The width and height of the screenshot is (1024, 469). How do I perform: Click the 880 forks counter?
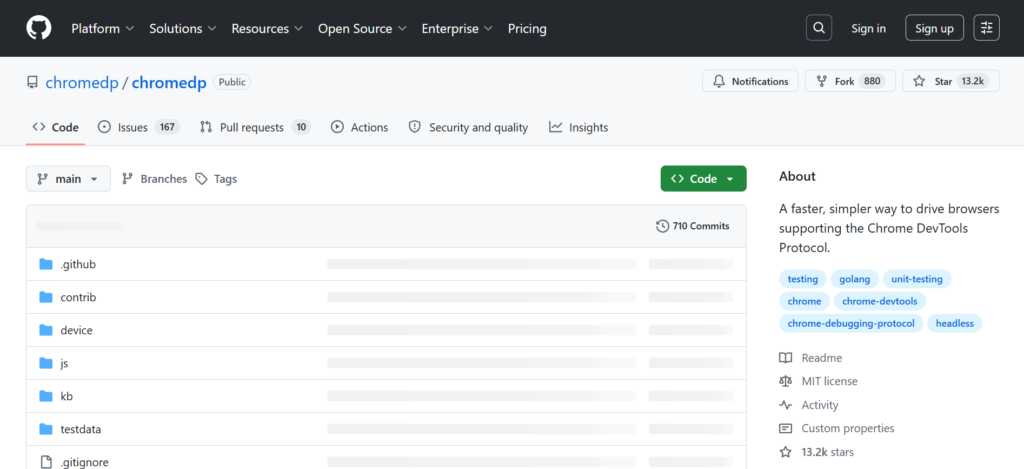(x=872, y=82)
